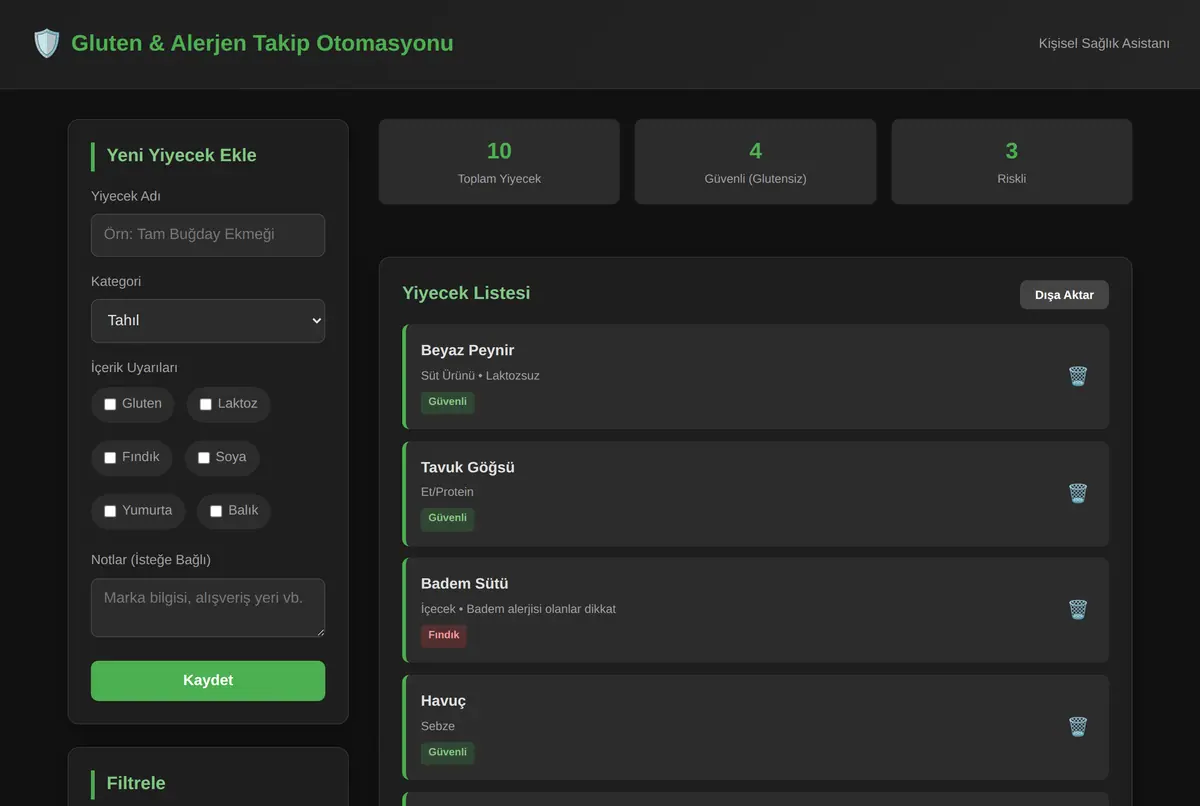Check the Laktoz warning box

coord(206,404)
